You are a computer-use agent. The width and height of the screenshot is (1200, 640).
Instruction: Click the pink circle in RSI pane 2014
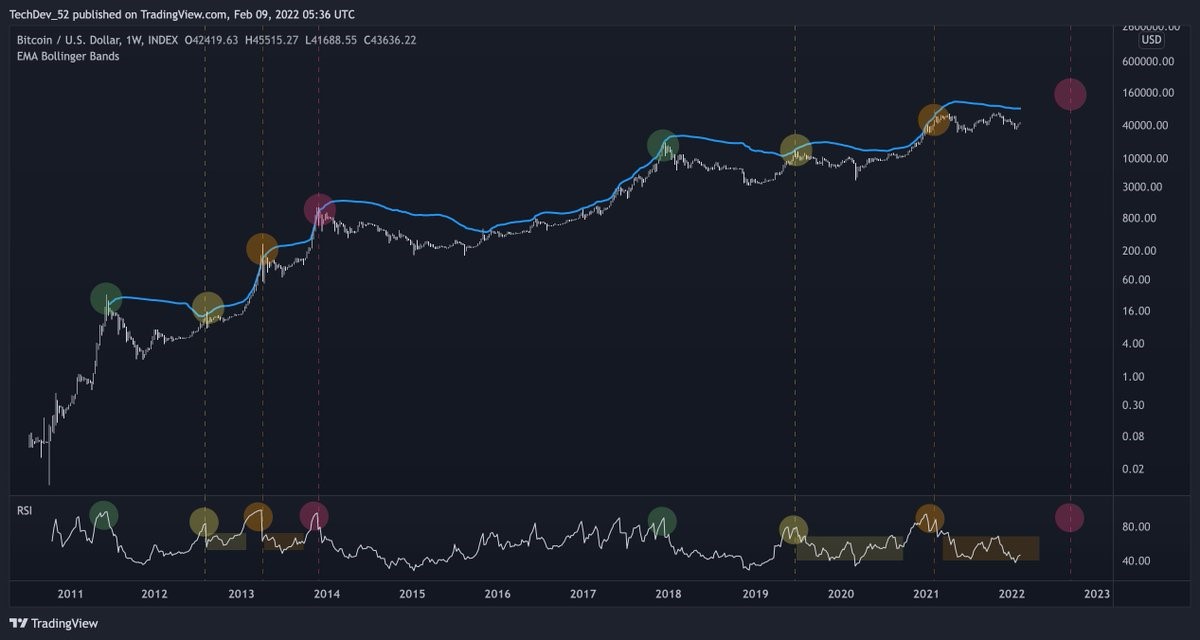[314, 517]
